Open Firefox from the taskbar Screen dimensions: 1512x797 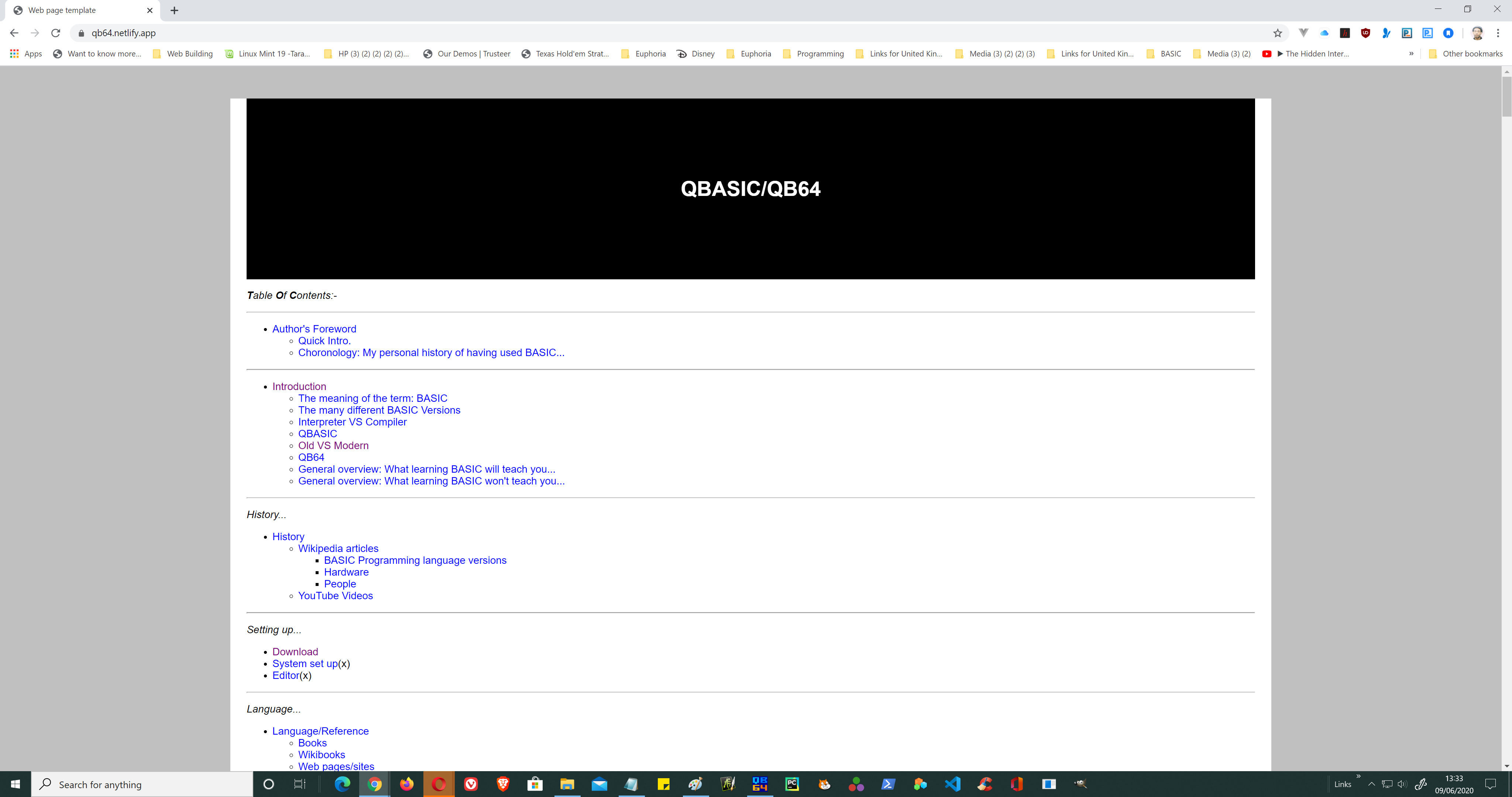pos(406,784)
